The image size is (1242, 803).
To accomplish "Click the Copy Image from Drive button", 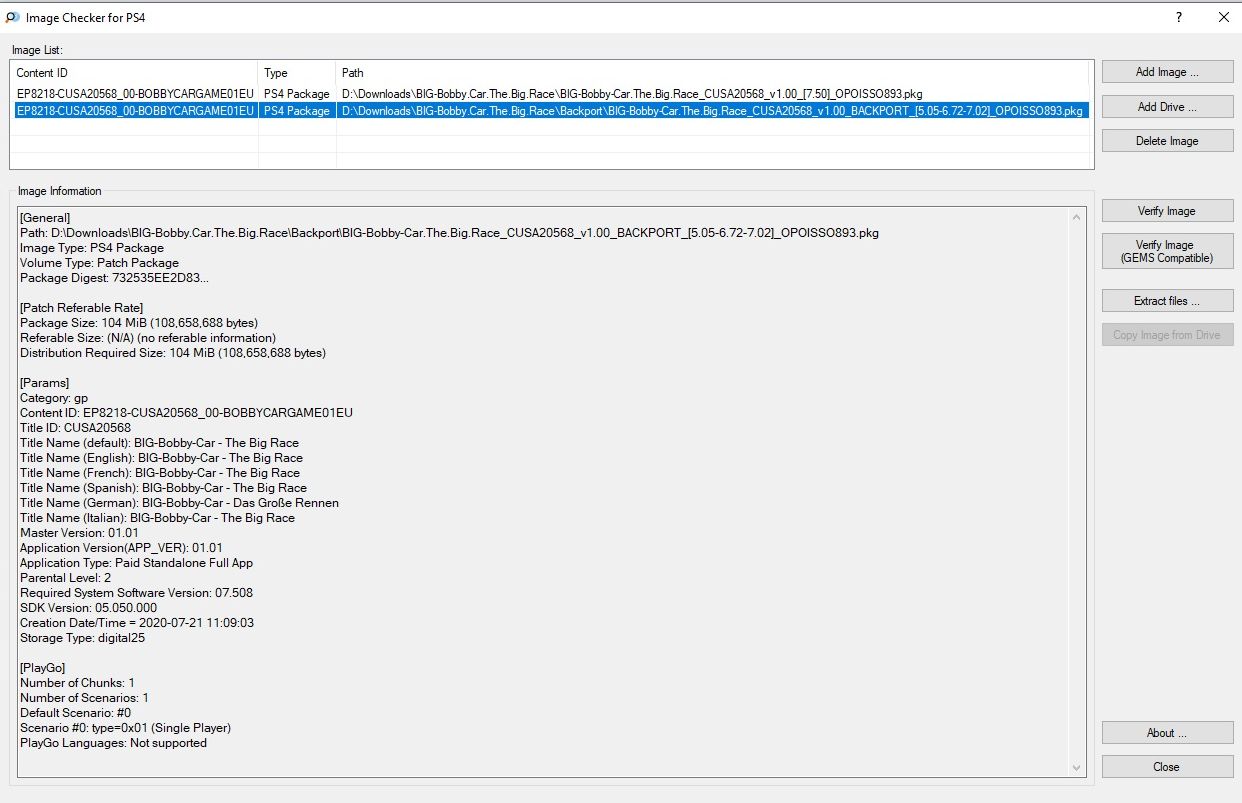I will [x=1167, y=335].
